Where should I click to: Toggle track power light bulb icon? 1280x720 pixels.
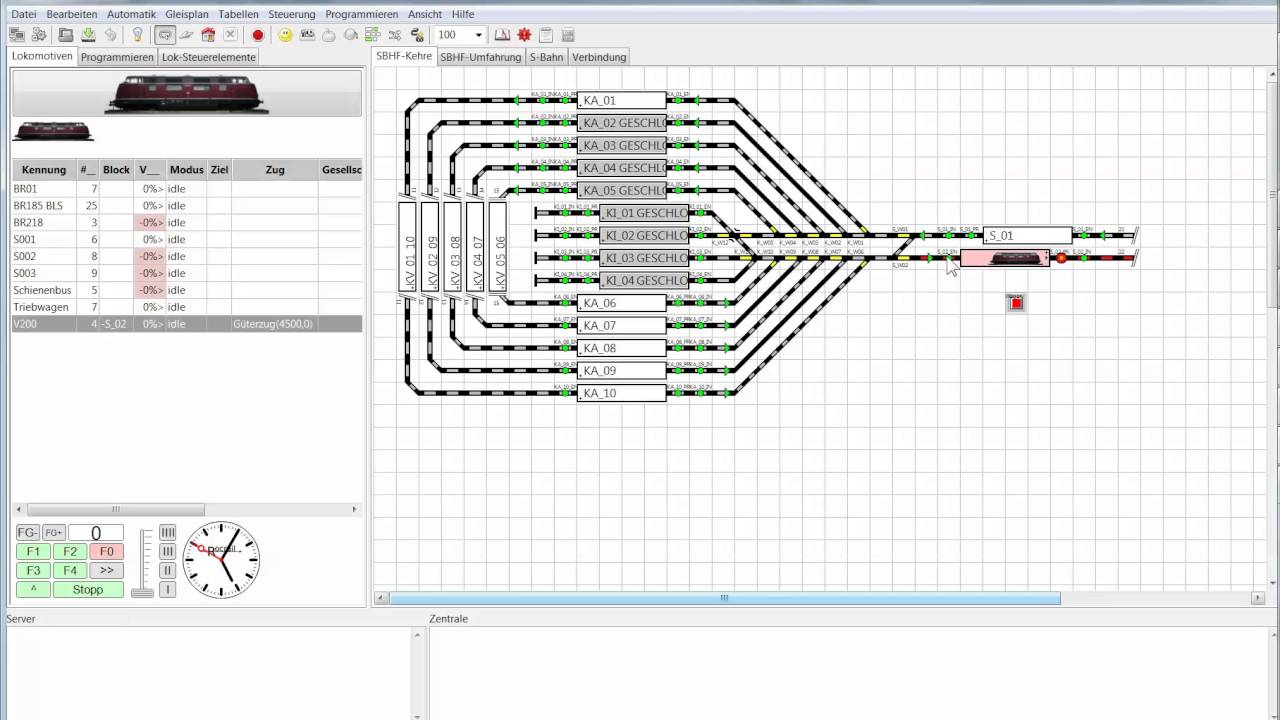[x=137, y=35]
